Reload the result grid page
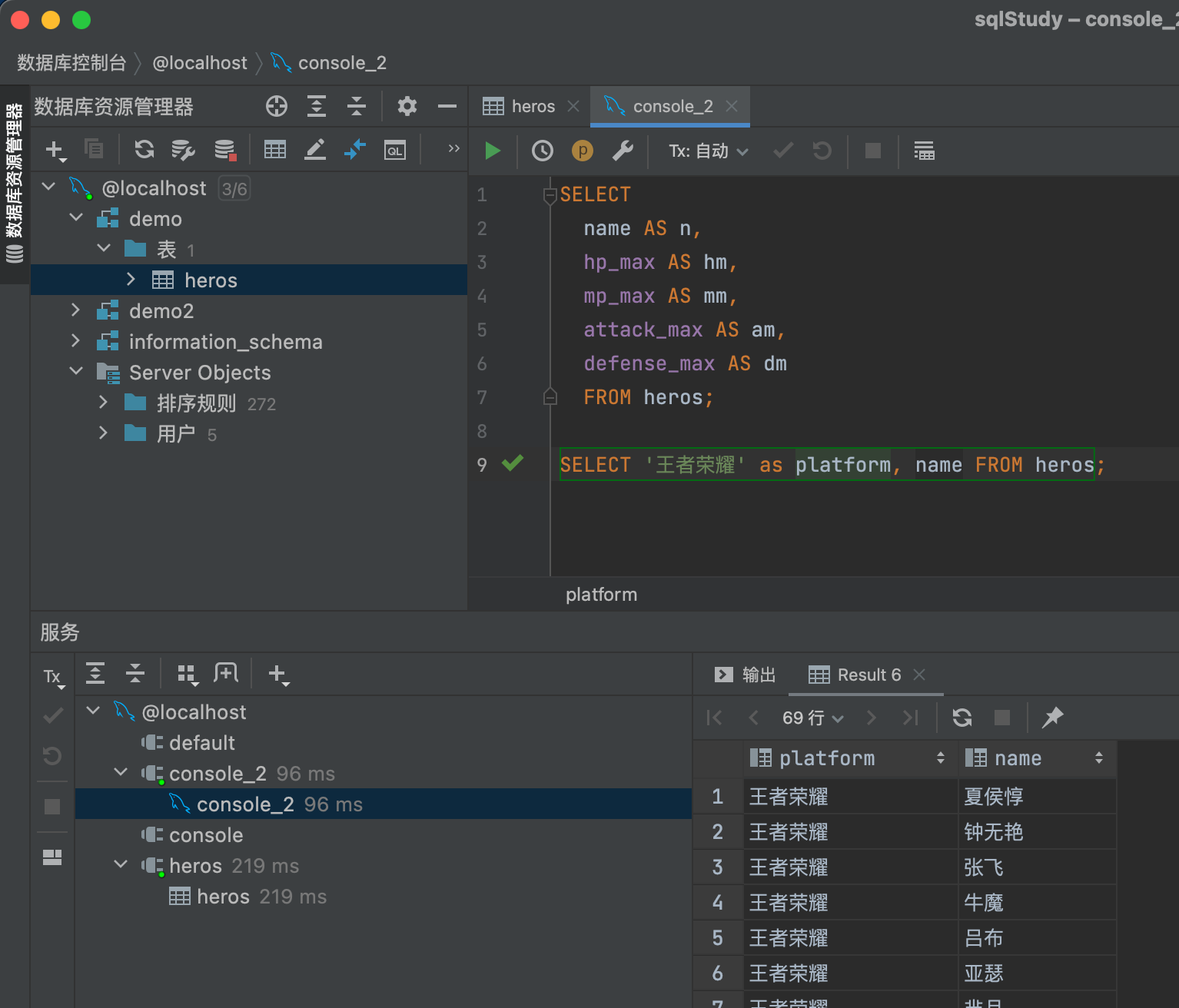The width and height of the screenshot is (1179, 1008). pos(962,718)
